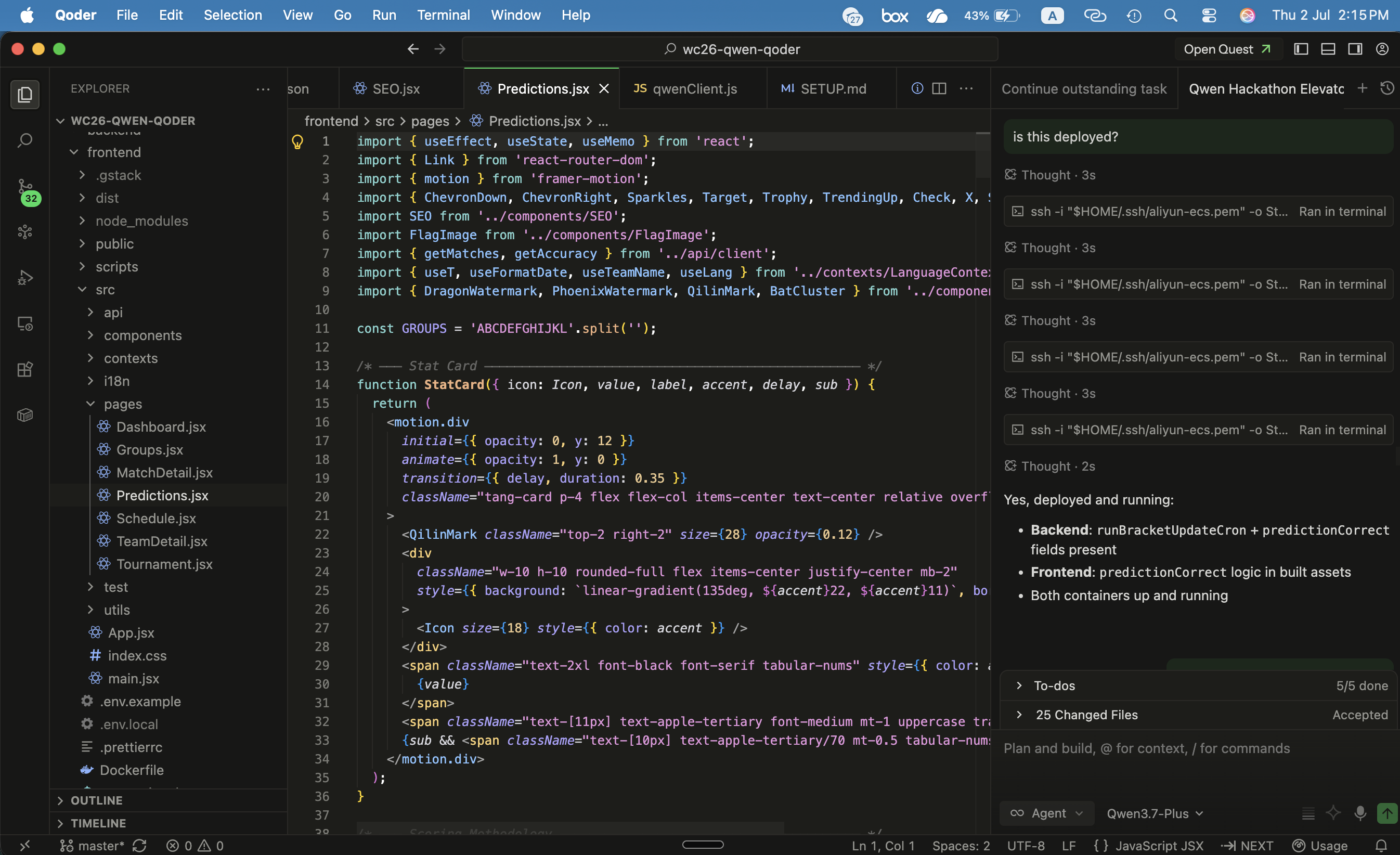Open the Dockerfile in the explorer
Viewport: 1400px width, 855px height.
click(x=131, y=770)
